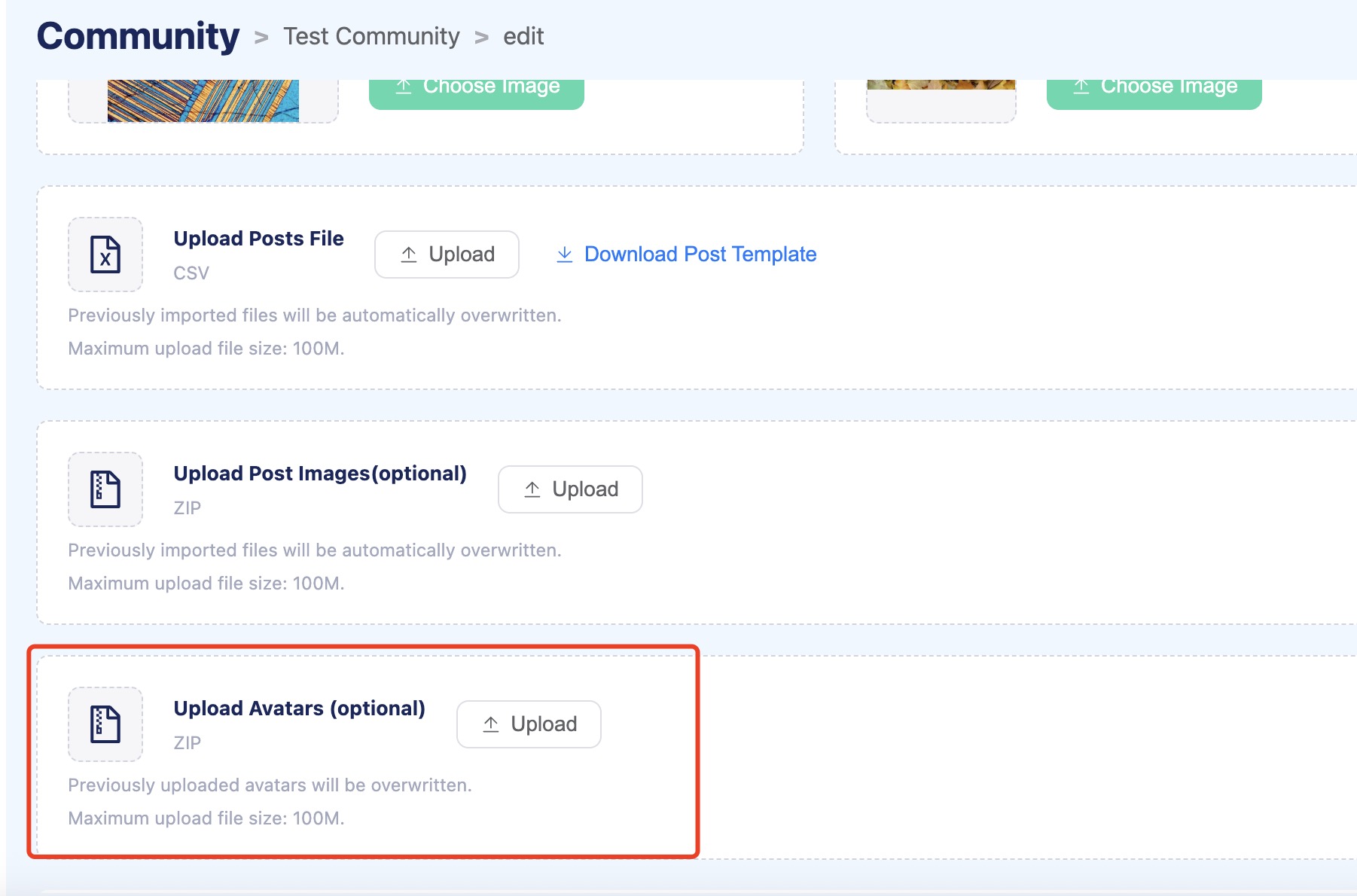This screenshot has height=896, width=1357.
Task: Click the 'Previously uploaded avatars will be overwritten' note
Action: [x=270, y=785]
